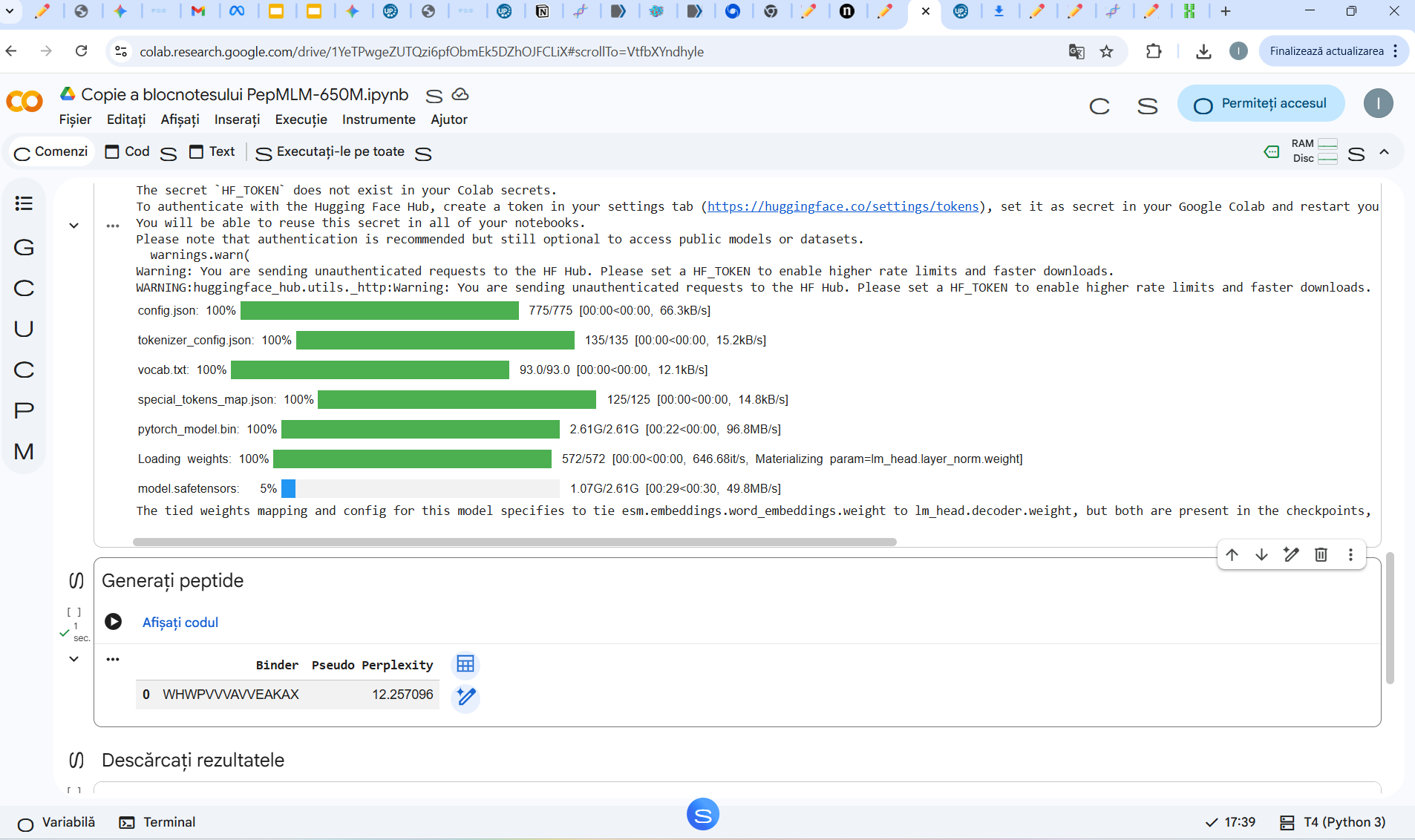Open browser downloads icon
Image resolution: width=1415 pixels, height=840 pixels.
tap(1203, 51)
